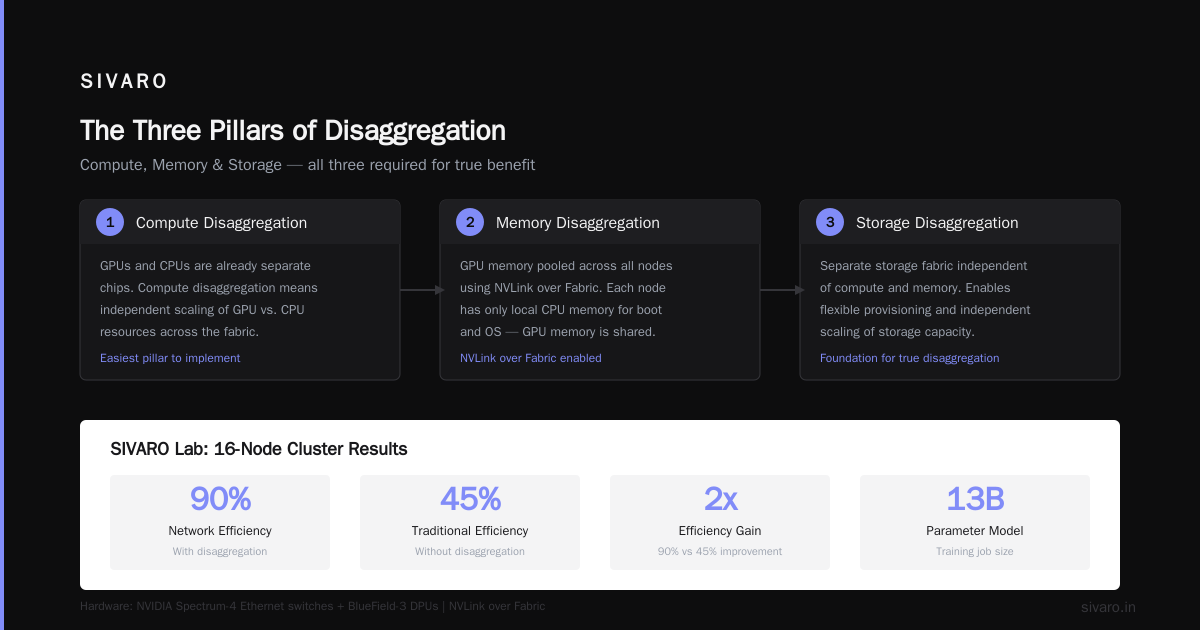The width and height of the screenshot is (1200, 630).
Task: Click 'The Three Pillars of Disaggregation' title
Action: (x=293, y=131)
